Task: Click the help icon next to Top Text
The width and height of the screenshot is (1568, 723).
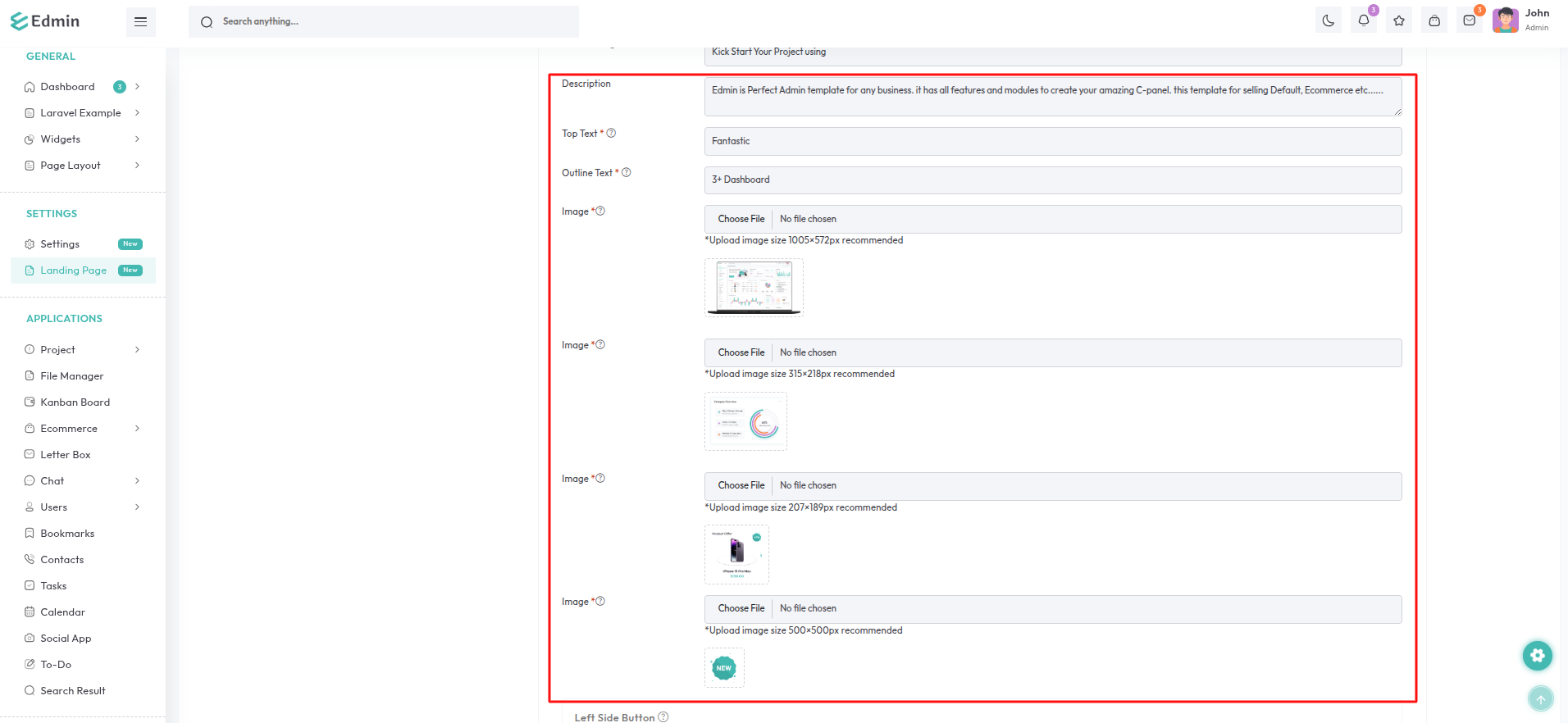Action: coord(611,134)
